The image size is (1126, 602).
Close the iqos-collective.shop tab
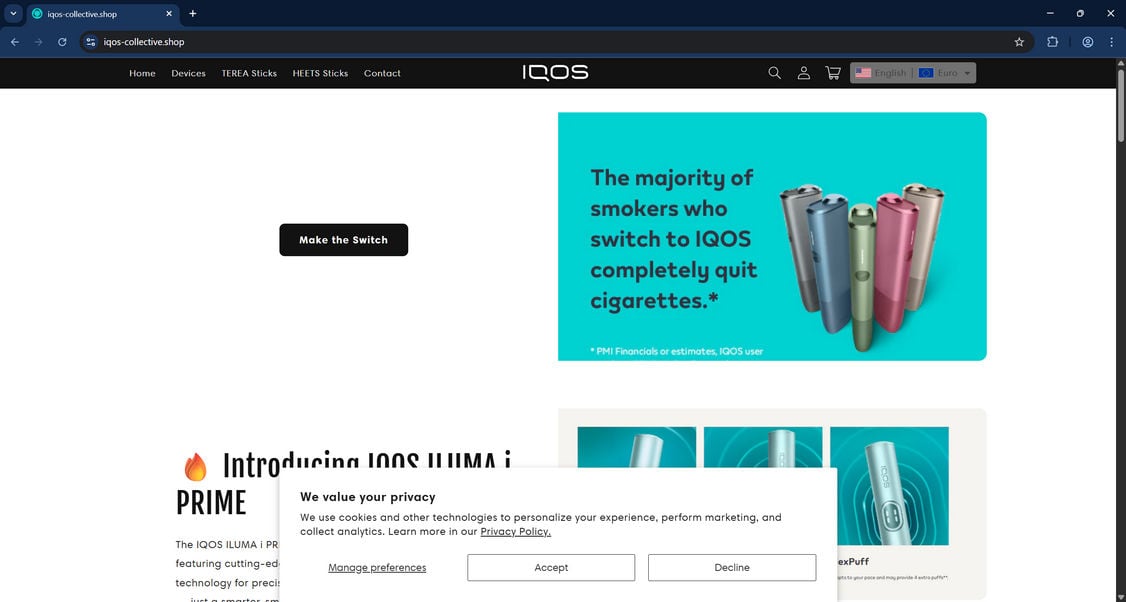[x=169, y=14]
